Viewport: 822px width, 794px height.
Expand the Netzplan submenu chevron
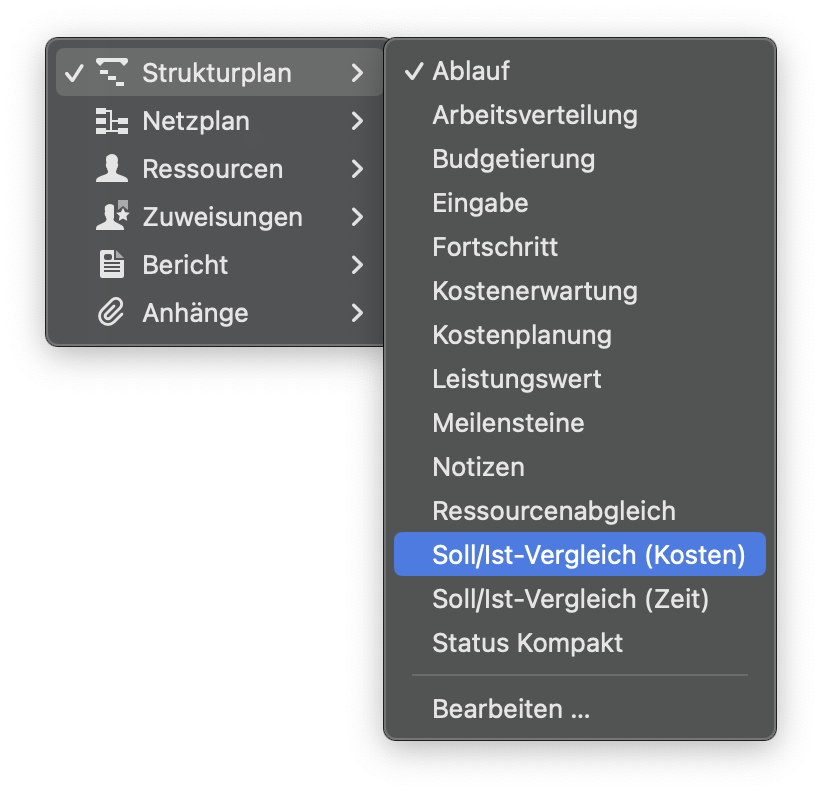point(358,121)
